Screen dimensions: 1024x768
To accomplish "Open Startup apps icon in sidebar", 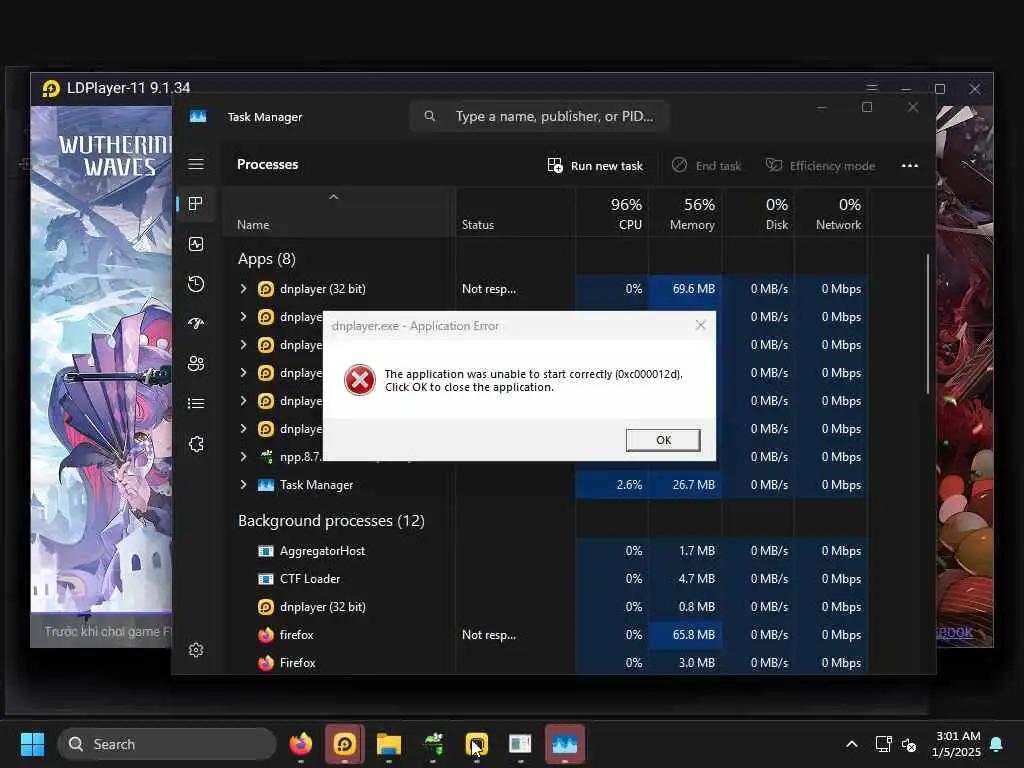I will pyautogui.click(x=196, y=324).
